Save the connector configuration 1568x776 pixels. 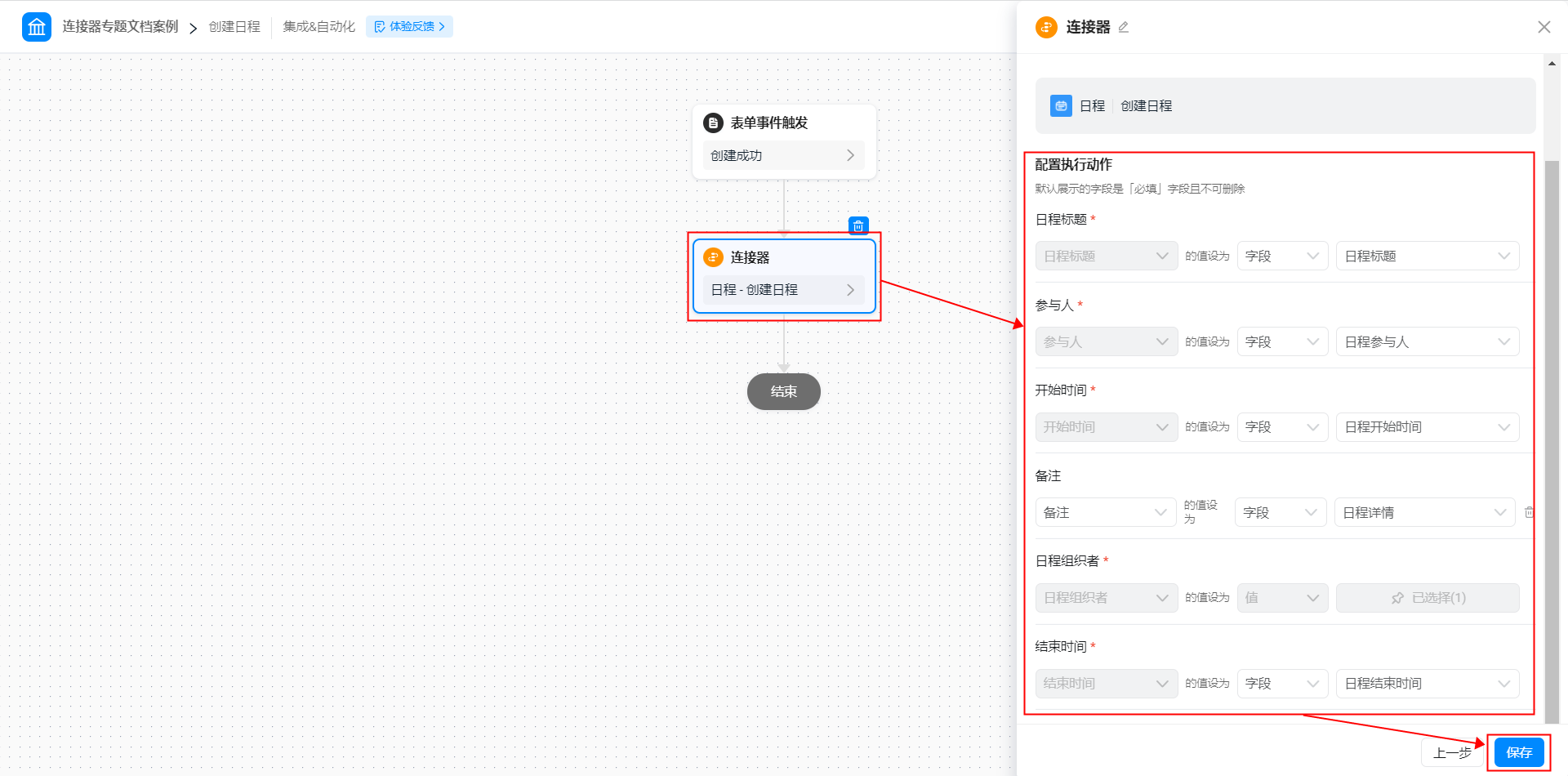(x=1518, y=752)
